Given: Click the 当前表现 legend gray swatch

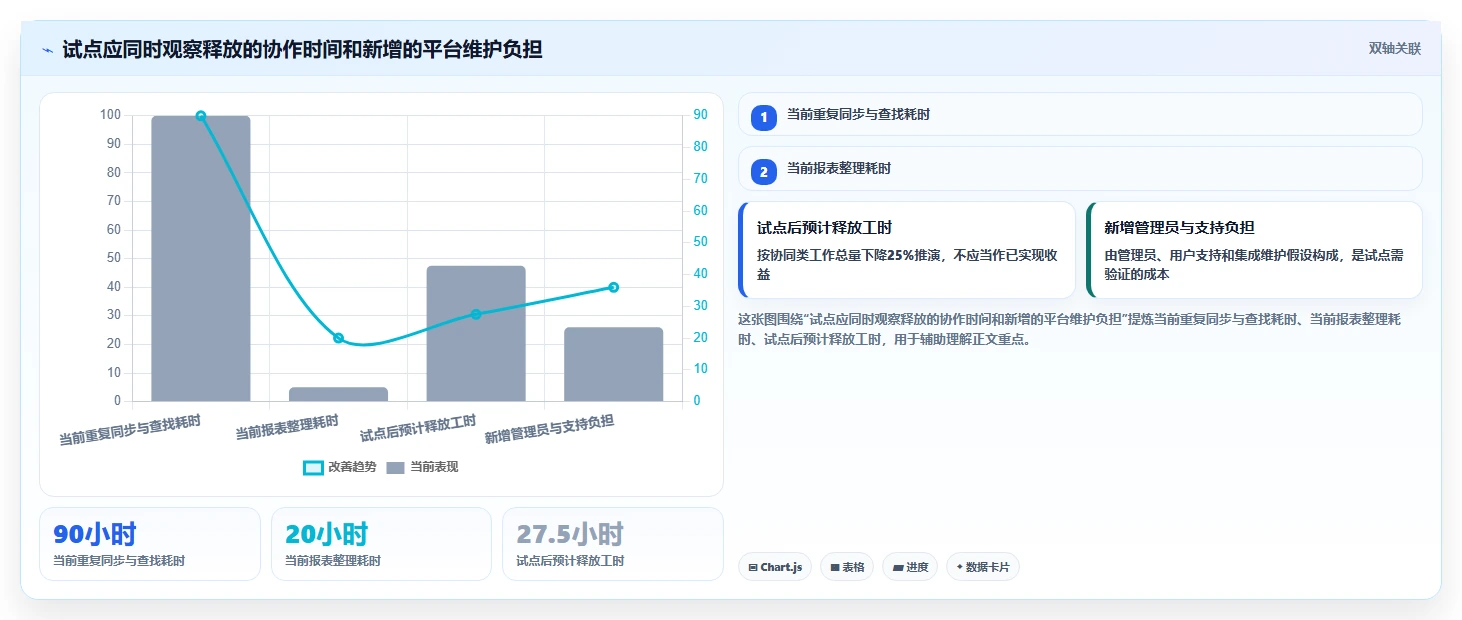Looking at the screenshot, I should 396,467.
